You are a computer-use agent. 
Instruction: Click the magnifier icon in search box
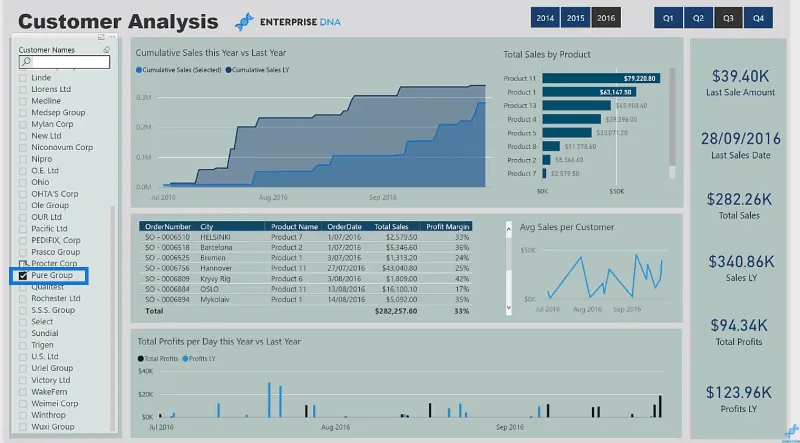pyautogui.click(x=26, y=62)
